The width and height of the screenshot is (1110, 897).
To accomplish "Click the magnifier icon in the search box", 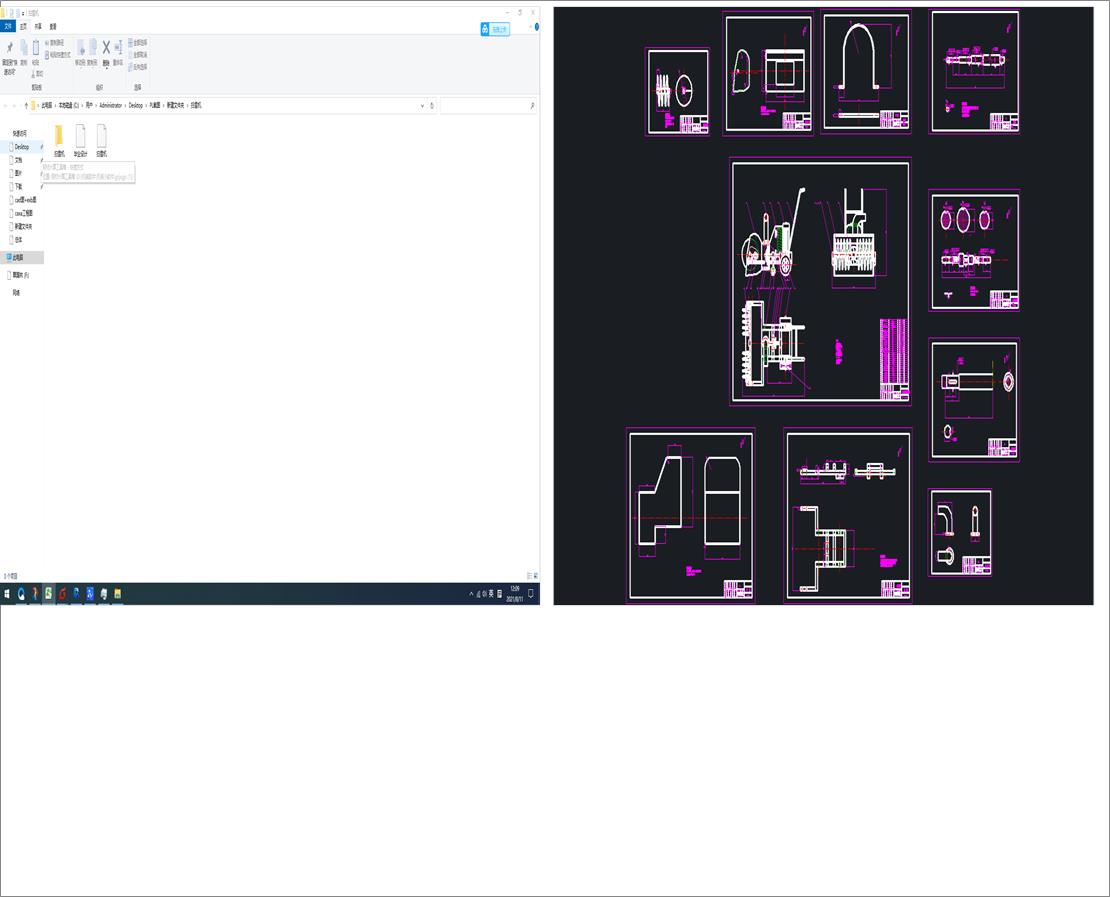I will (532, 105).
